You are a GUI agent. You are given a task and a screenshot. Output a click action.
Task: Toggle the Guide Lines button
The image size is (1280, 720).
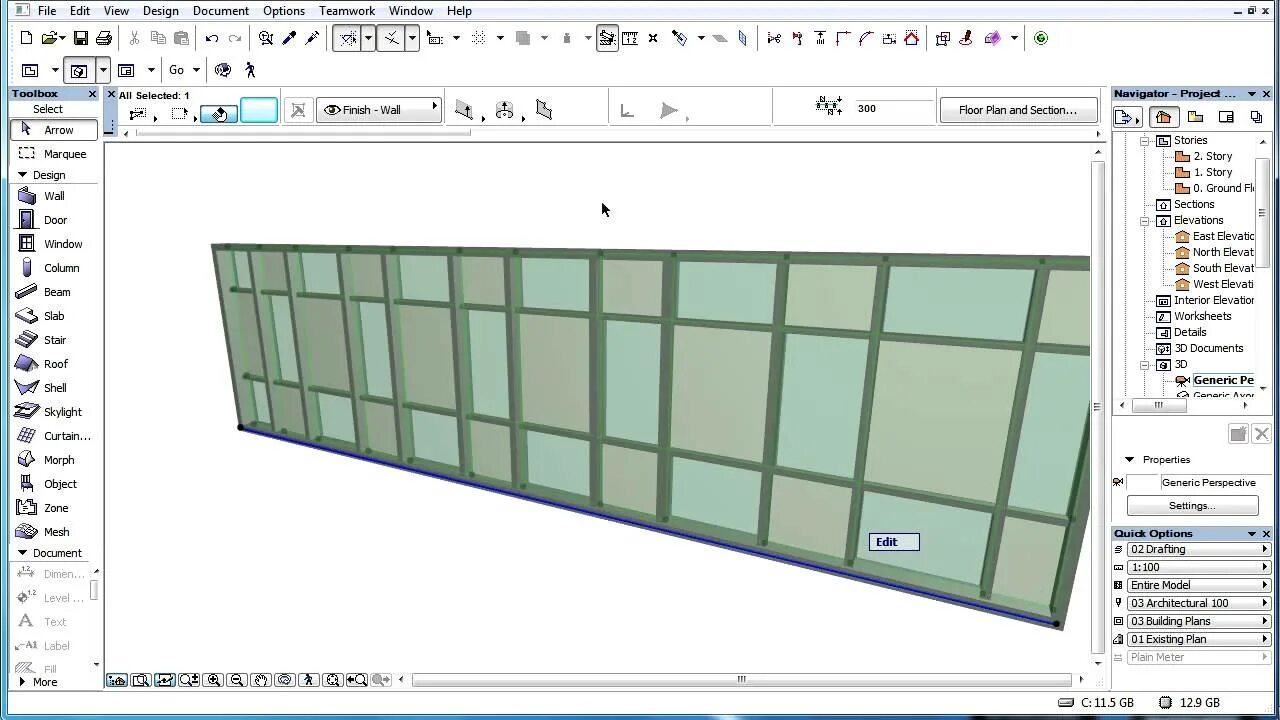[348, 38]
